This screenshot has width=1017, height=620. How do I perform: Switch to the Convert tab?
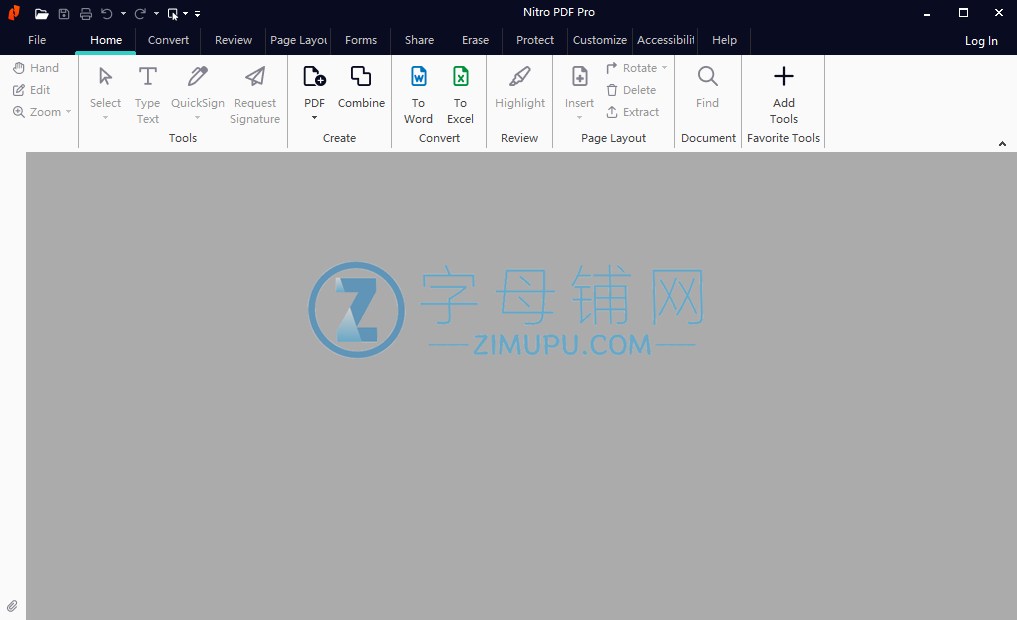click(168, 40)
